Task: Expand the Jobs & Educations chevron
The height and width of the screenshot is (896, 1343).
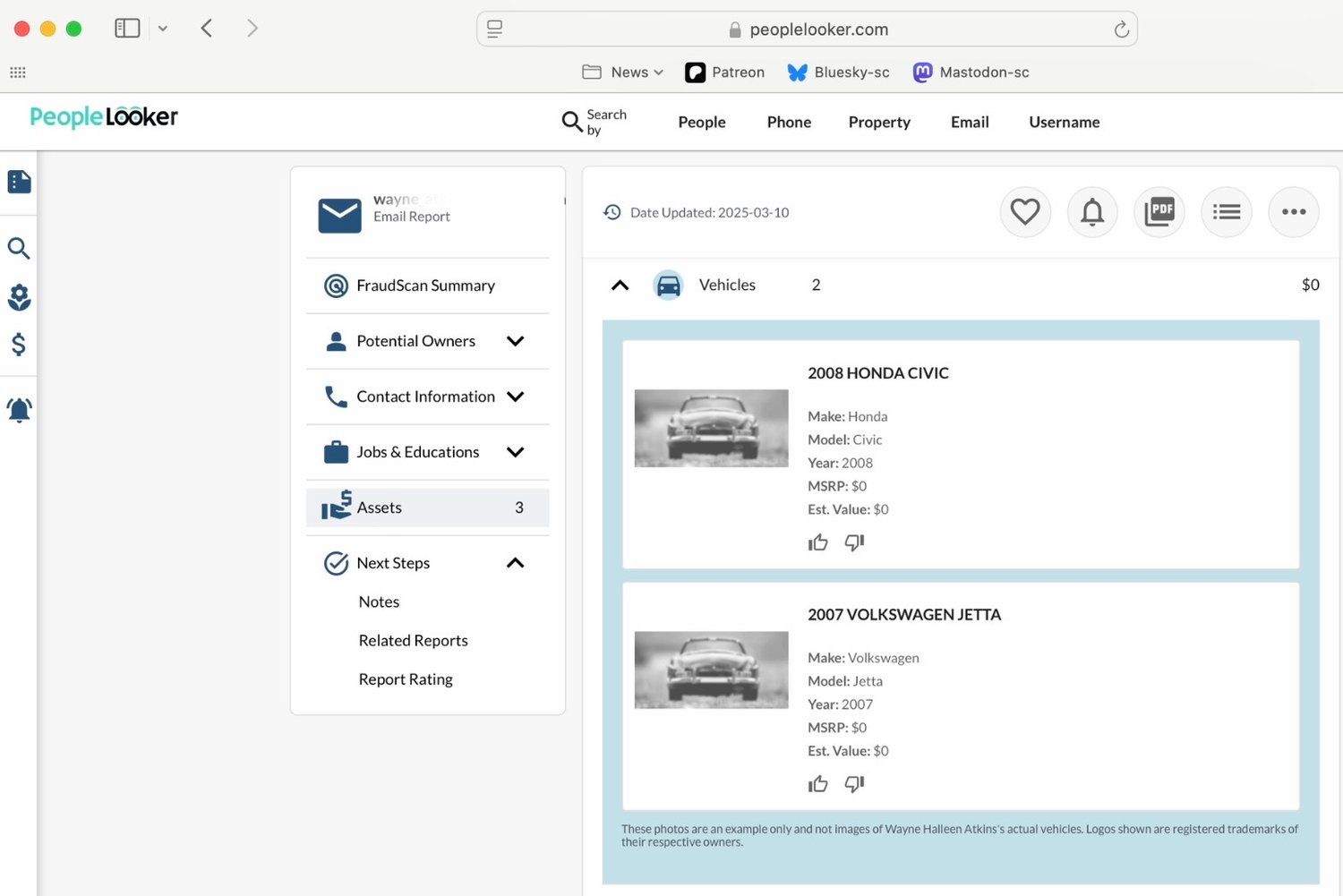Action: point(515,452)
